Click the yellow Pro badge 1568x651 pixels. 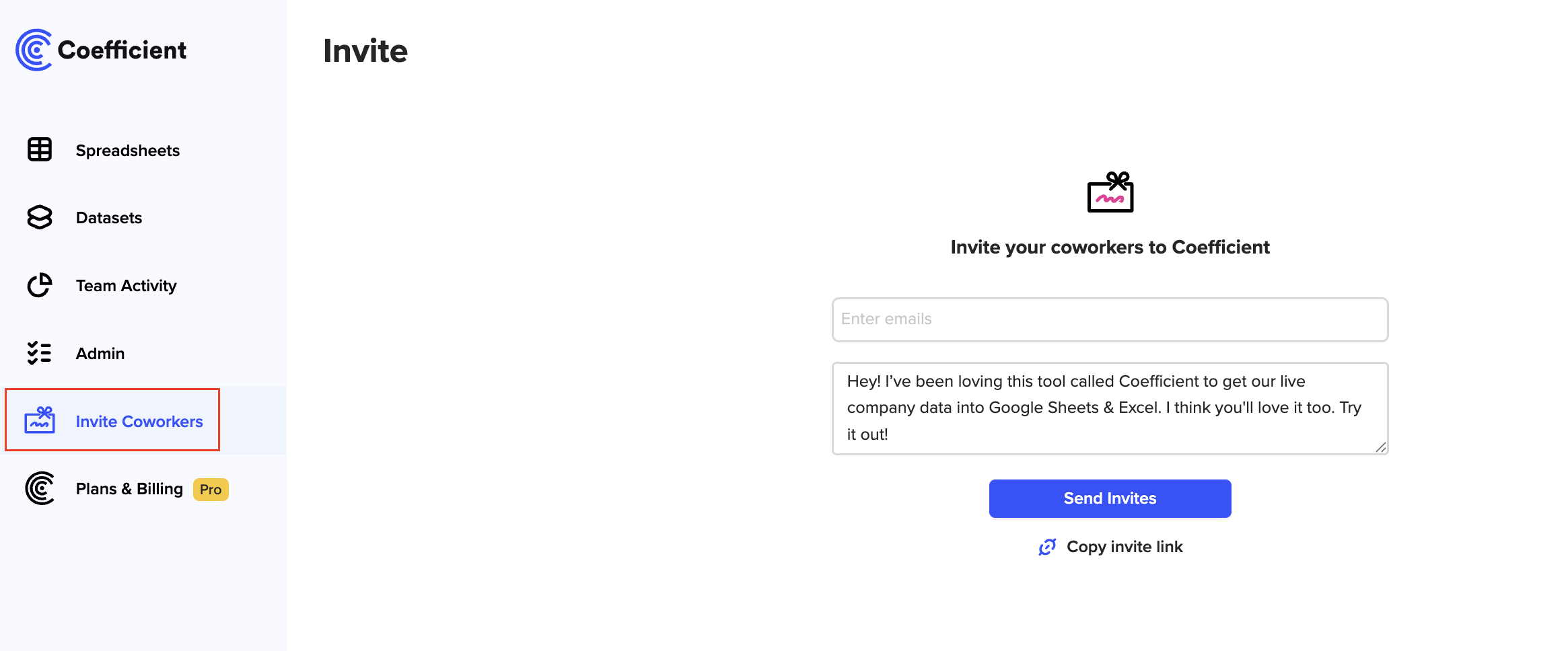210,490
